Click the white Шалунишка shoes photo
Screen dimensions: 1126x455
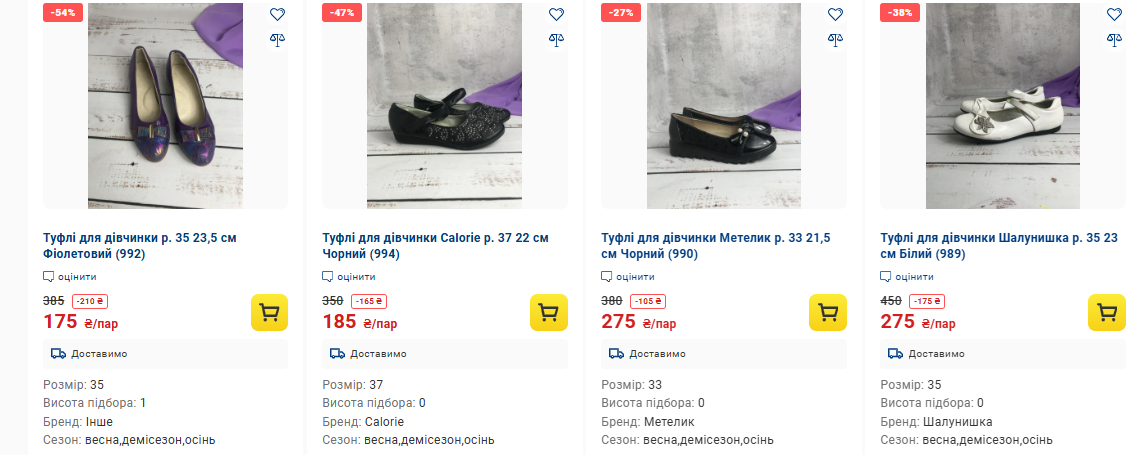(x=1003, y=106)
